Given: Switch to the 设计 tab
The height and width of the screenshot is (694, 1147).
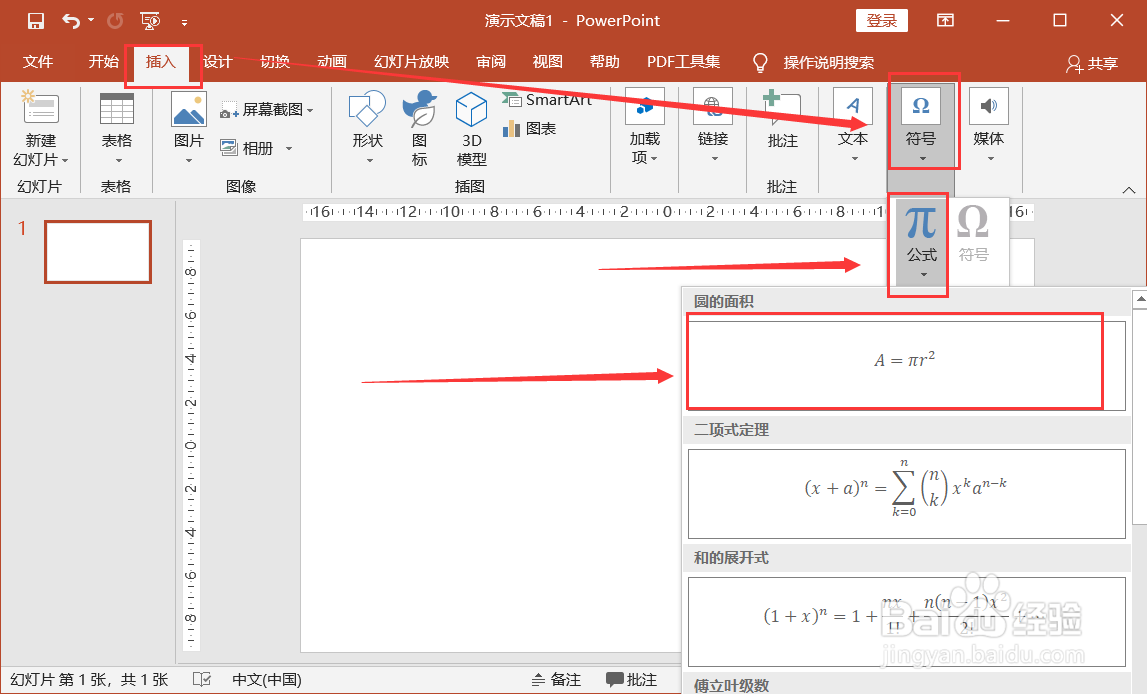Looking at the screenshot, I should coord(217,62).
